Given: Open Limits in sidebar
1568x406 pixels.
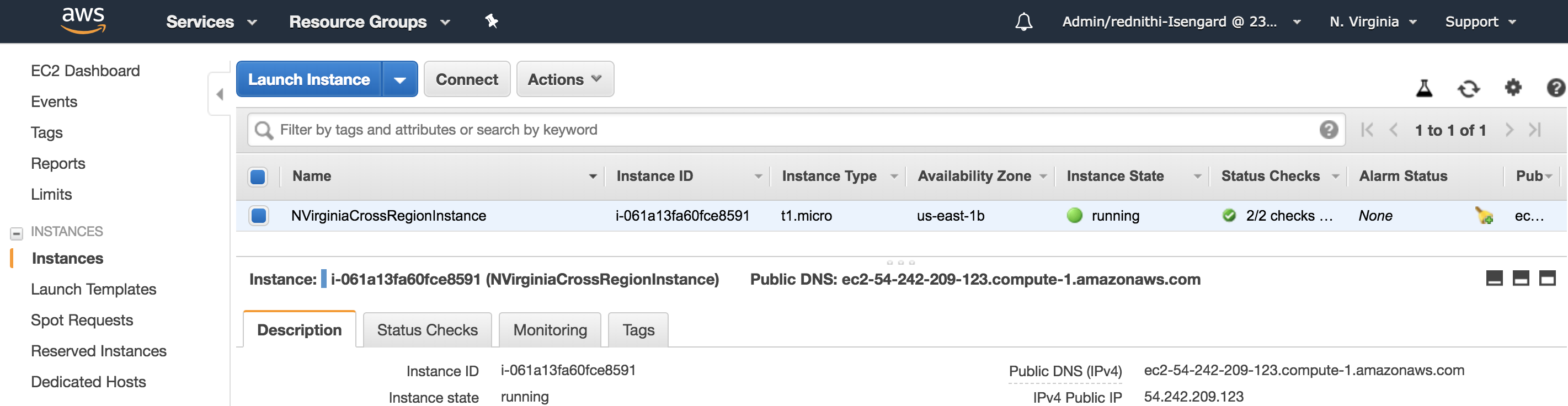Looking at the screenshot, I should (x=51, y=195).
